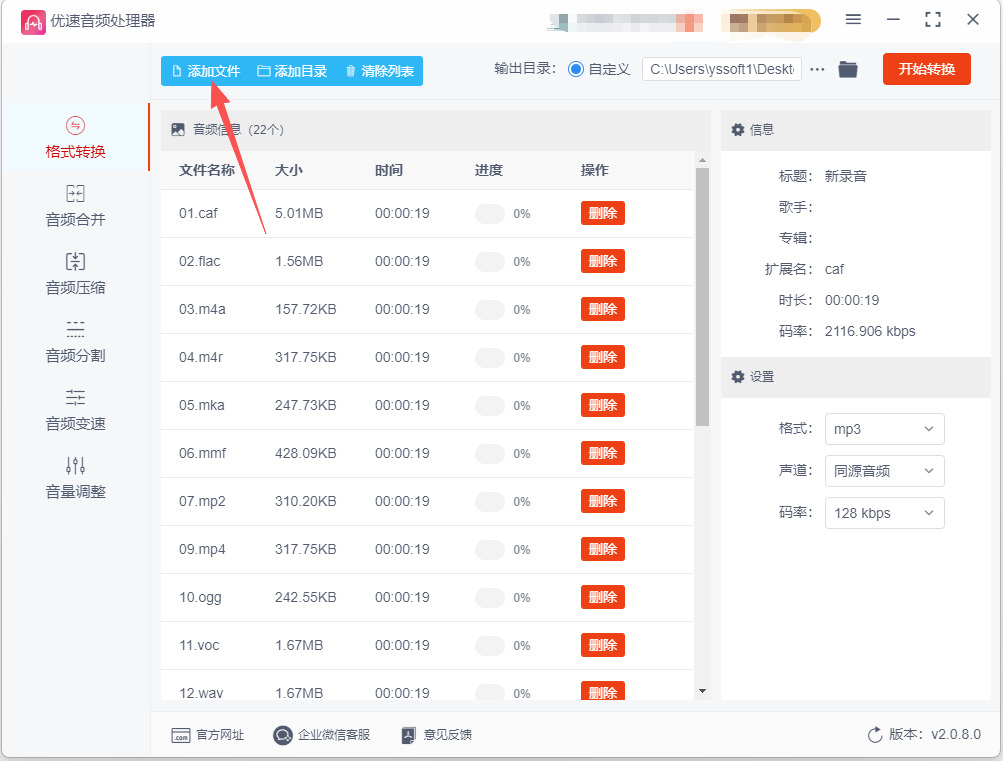Click the 2116.906 kbps bitrate value

point(870,331)
